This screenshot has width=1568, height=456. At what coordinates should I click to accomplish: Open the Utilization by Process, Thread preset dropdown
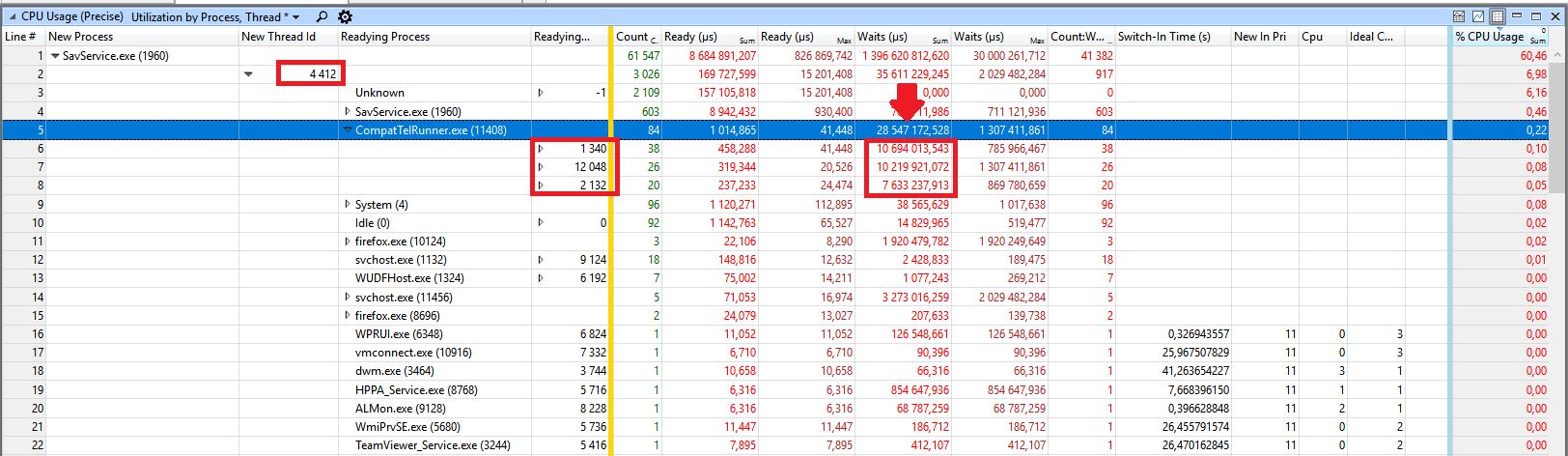[295, 17]
